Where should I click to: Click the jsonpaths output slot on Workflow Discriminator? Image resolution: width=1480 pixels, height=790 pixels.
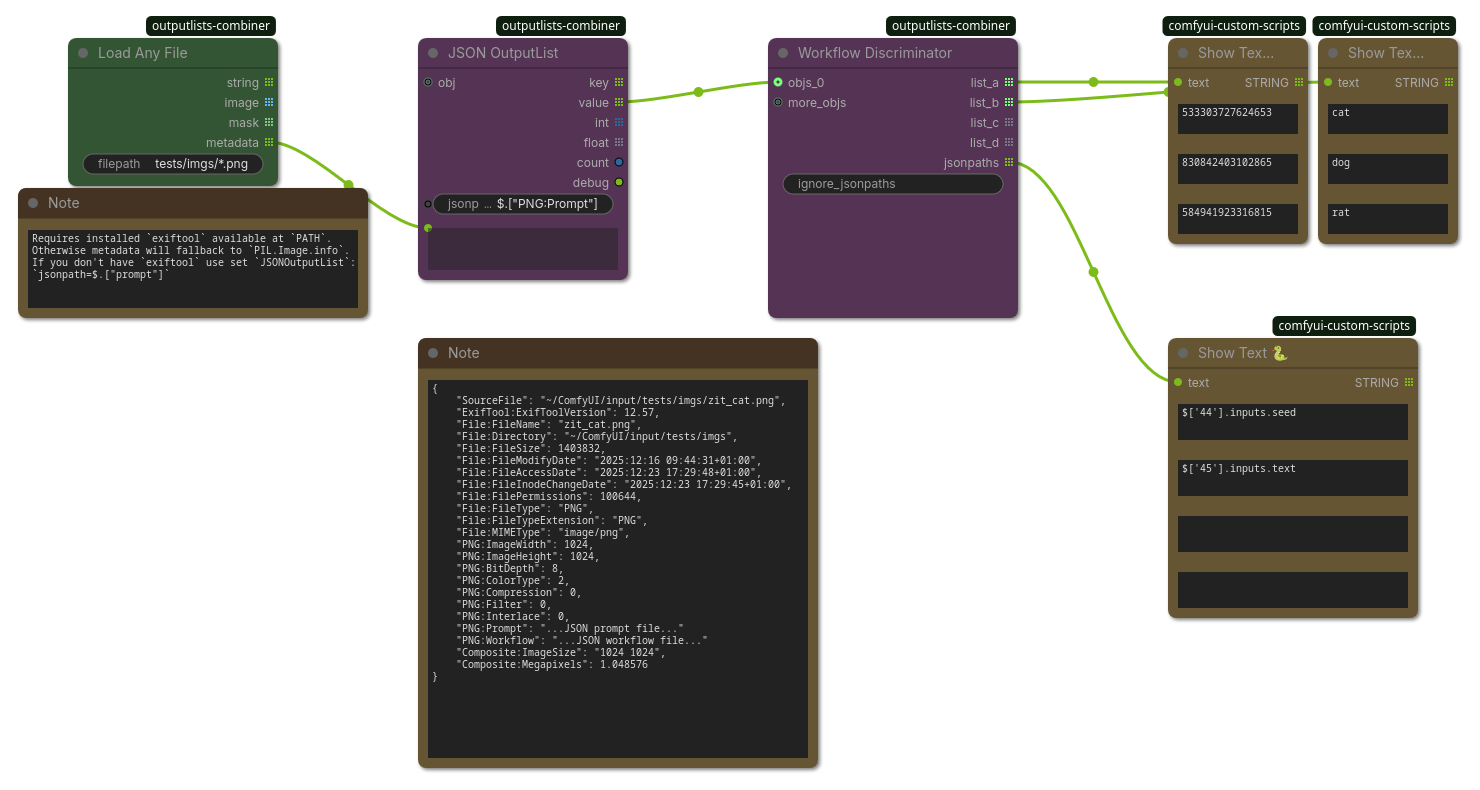(1009, 163)
